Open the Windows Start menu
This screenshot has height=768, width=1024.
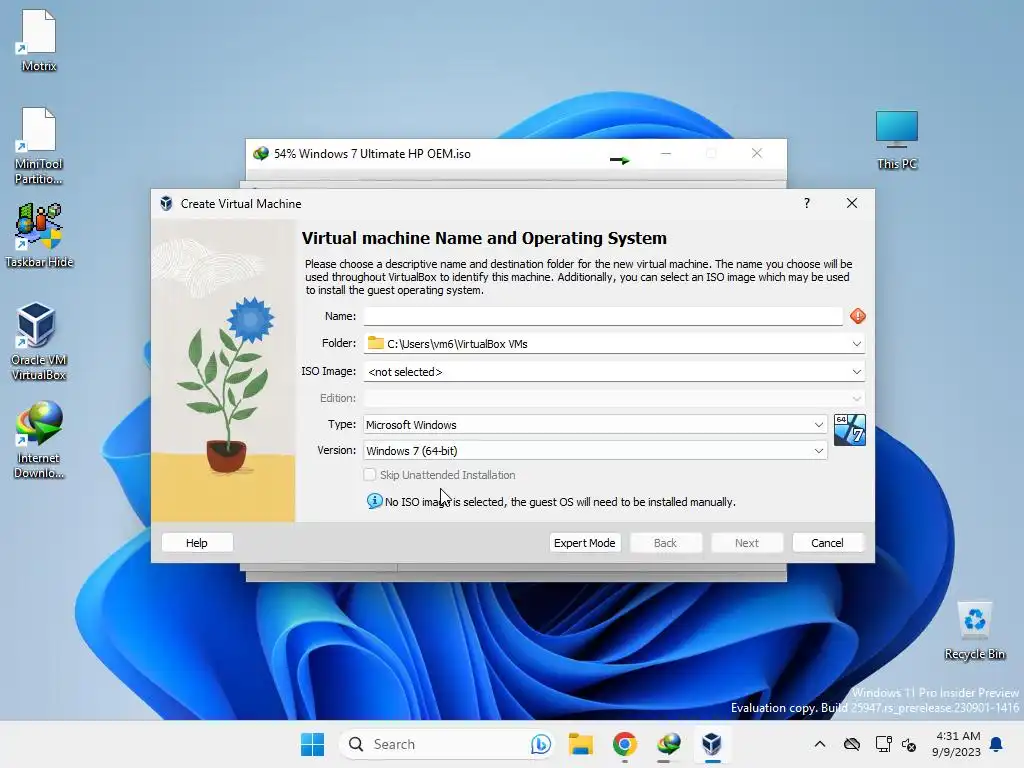(312, 744)
